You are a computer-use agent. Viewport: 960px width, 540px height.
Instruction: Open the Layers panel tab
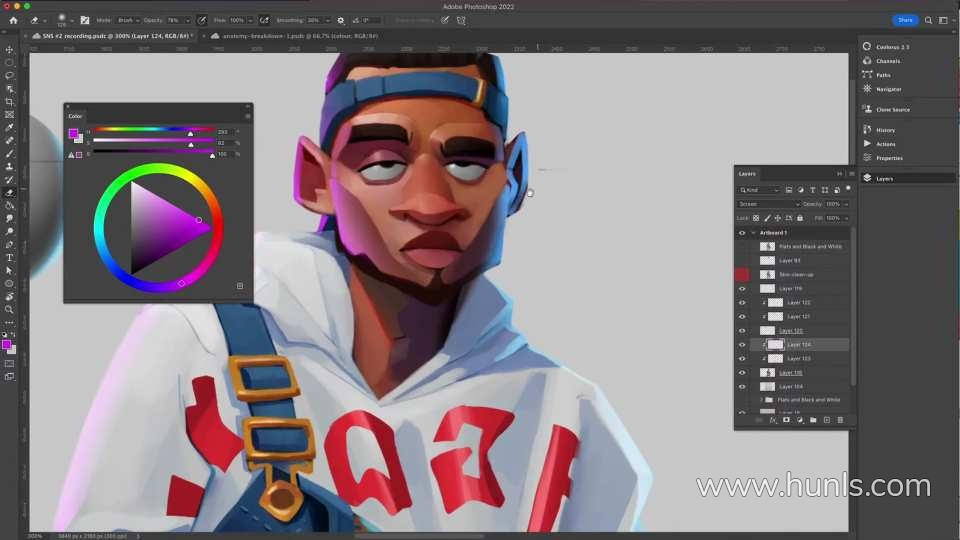(x=747, y=174)
